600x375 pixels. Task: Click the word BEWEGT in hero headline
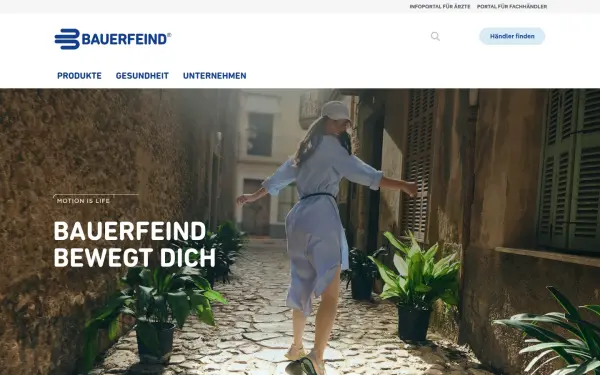103,258
